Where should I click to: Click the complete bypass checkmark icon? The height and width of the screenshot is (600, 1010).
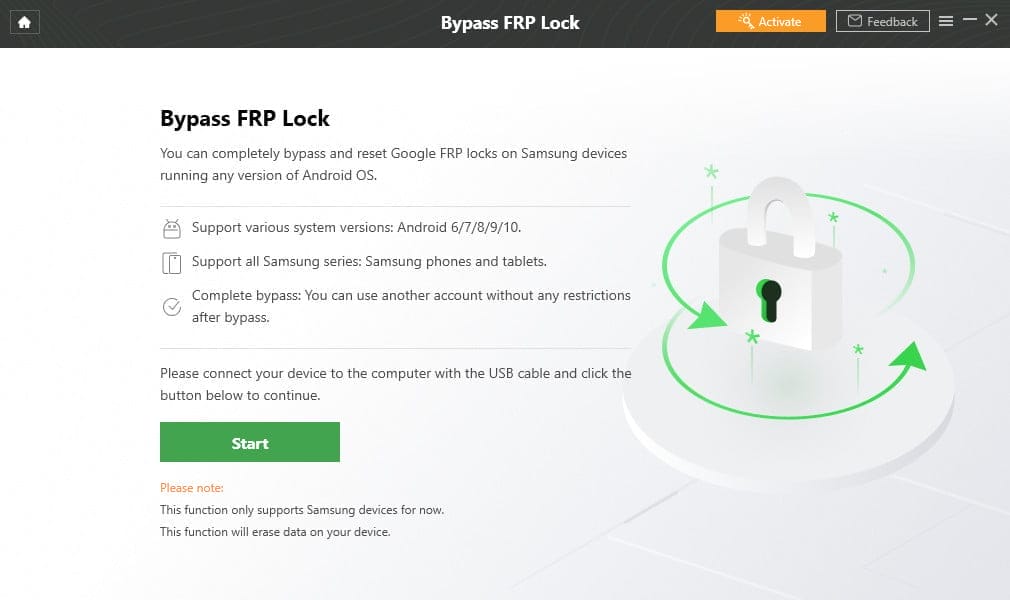[171, 307]
